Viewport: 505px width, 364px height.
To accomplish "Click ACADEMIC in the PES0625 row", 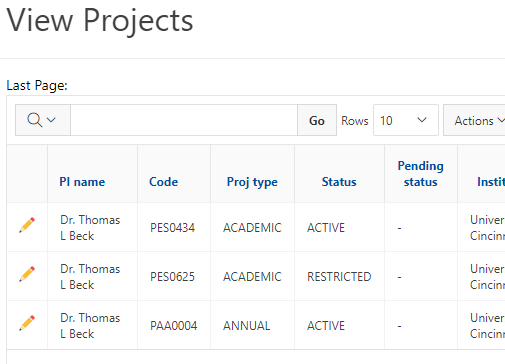I will point(252,277).
